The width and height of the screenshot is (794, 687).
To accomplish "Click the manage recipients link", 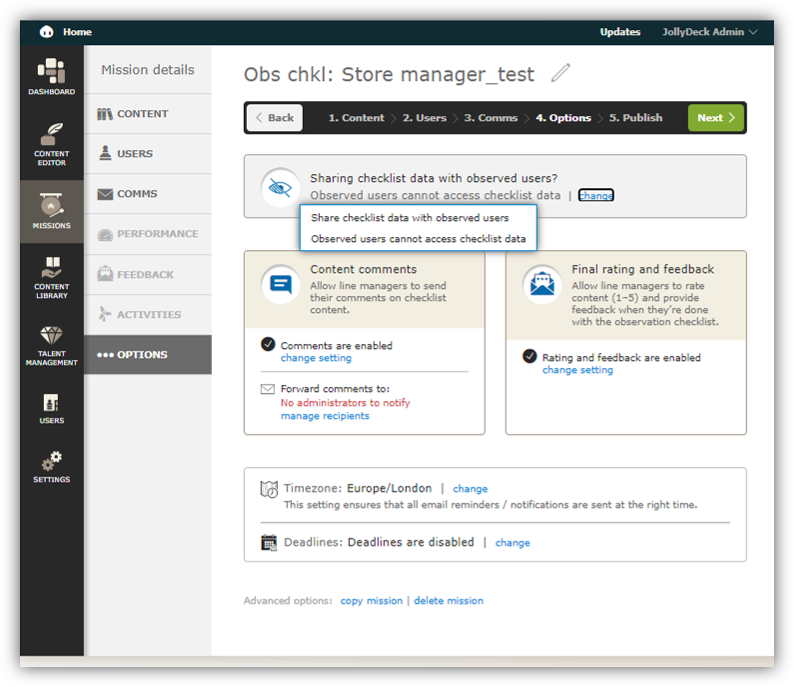I will 325,416.
